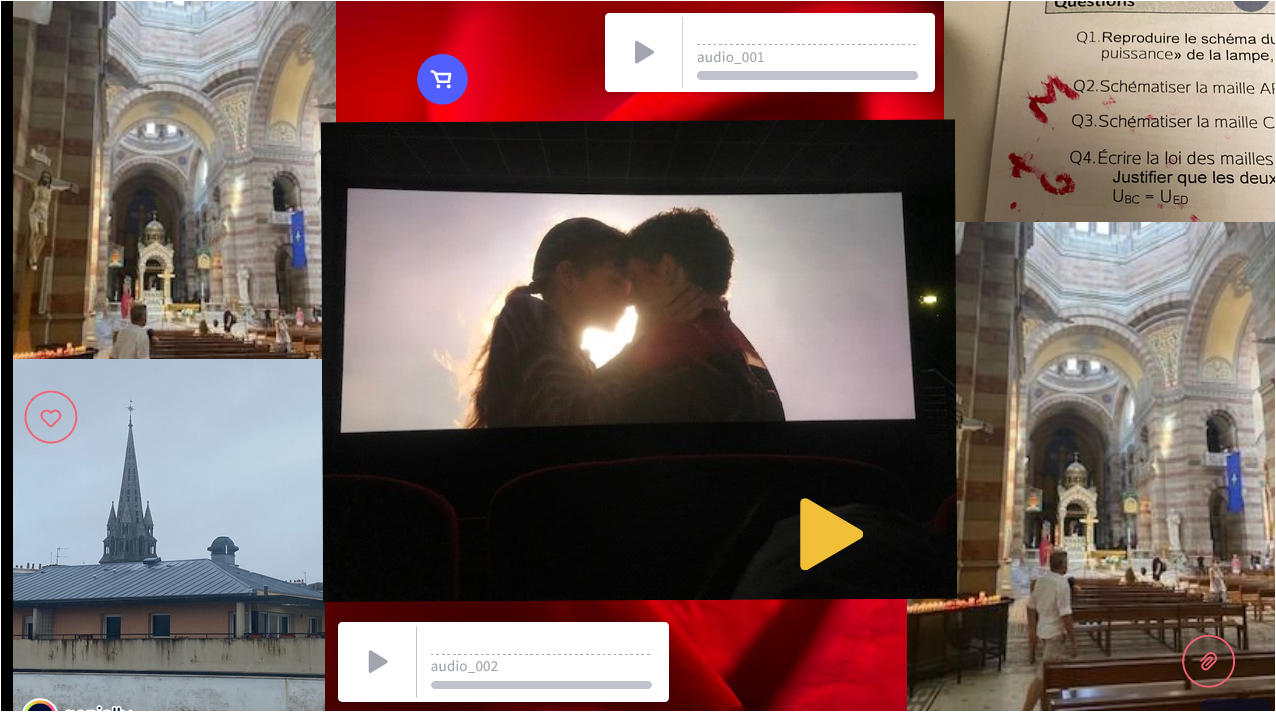Play the audio_001 clip
The height and width of the screenshot is (712, 1276).
(644, 52)
